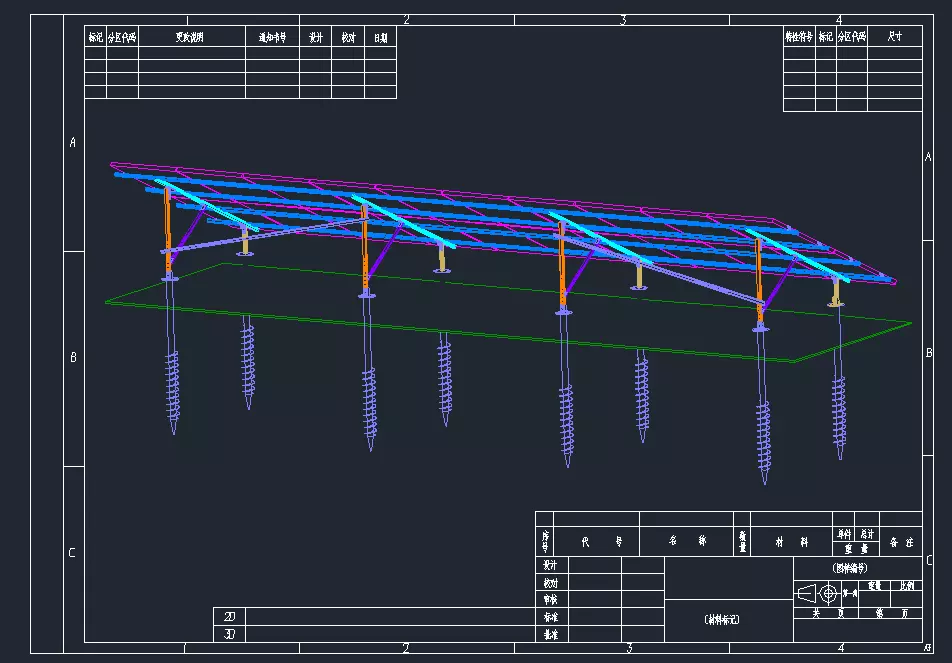Click the zone letter B on the left border
The width and height of the screenshot is (952, 663).
click(72, 357)
